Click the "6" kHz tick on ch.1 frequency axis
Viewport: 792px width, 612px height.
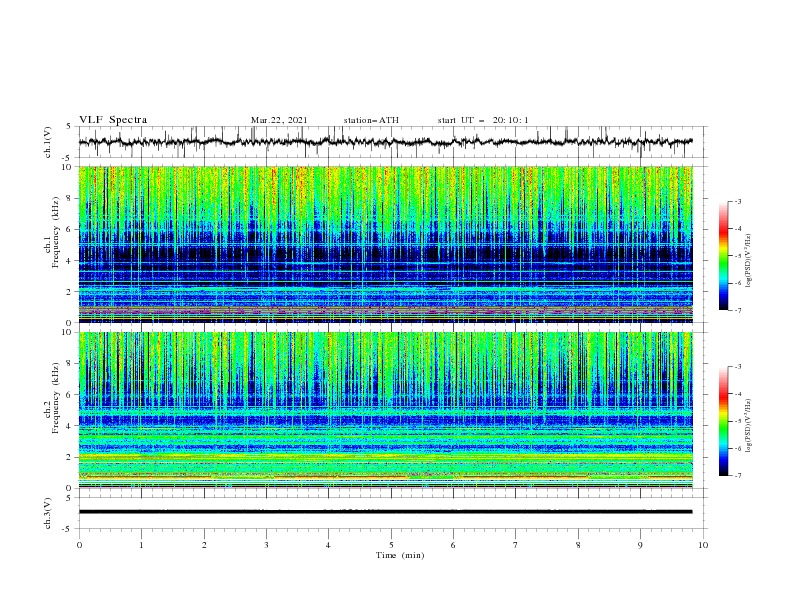coord(70,229)
